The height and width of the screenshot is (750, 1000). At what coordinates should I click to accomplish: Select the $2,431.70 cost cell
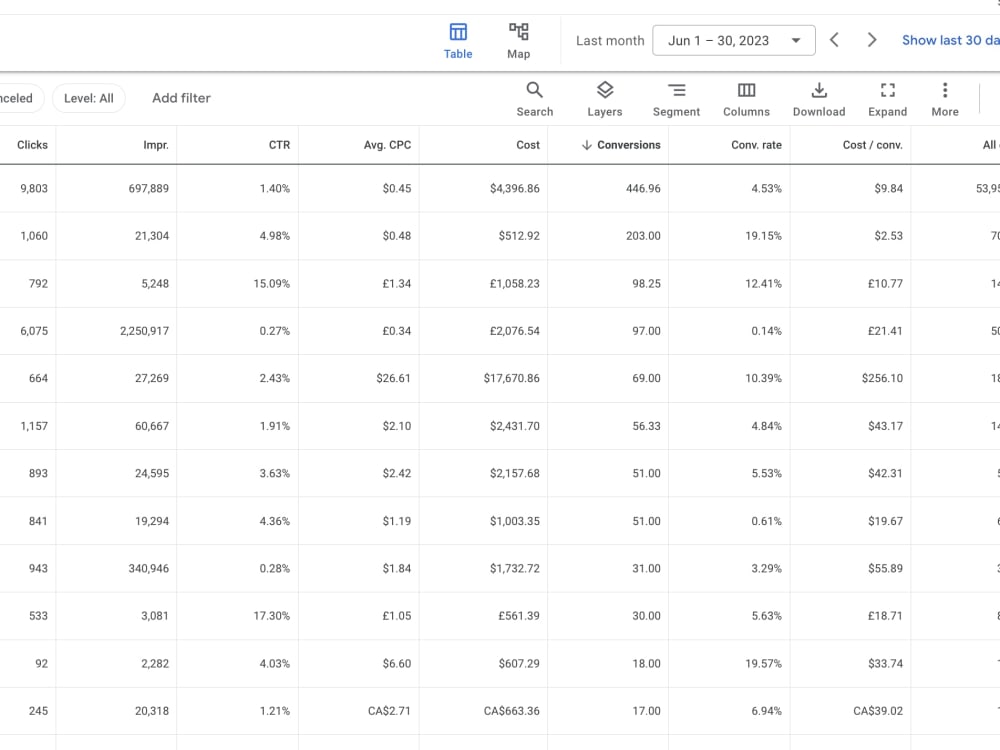tap(515, 426)
